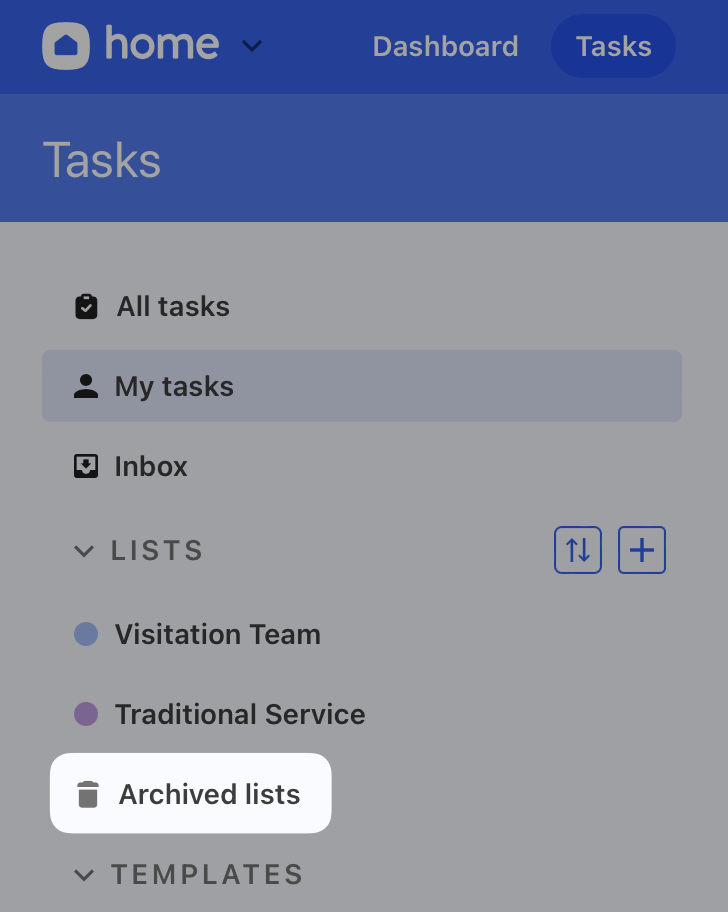
Task: Add a new list with plus button
Action: pyautogui.click(x=642, y=550)
